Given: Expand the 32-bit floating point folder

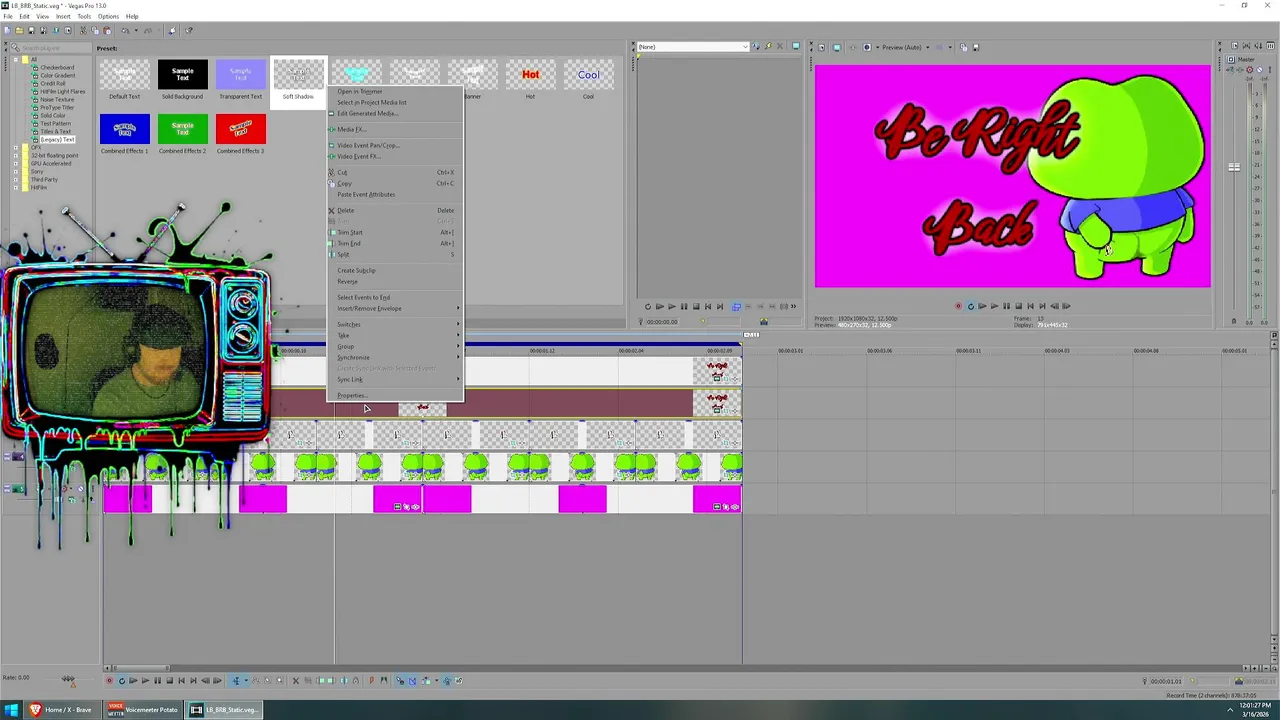Looking at the screenshot, I should 15,156.
